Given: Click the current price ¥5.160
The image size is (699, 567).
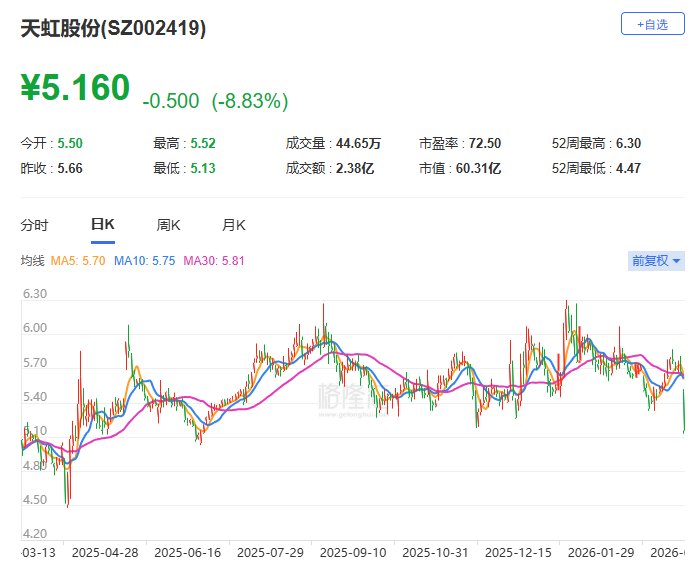Looking at the screenshot, I should tap(76, 88).
